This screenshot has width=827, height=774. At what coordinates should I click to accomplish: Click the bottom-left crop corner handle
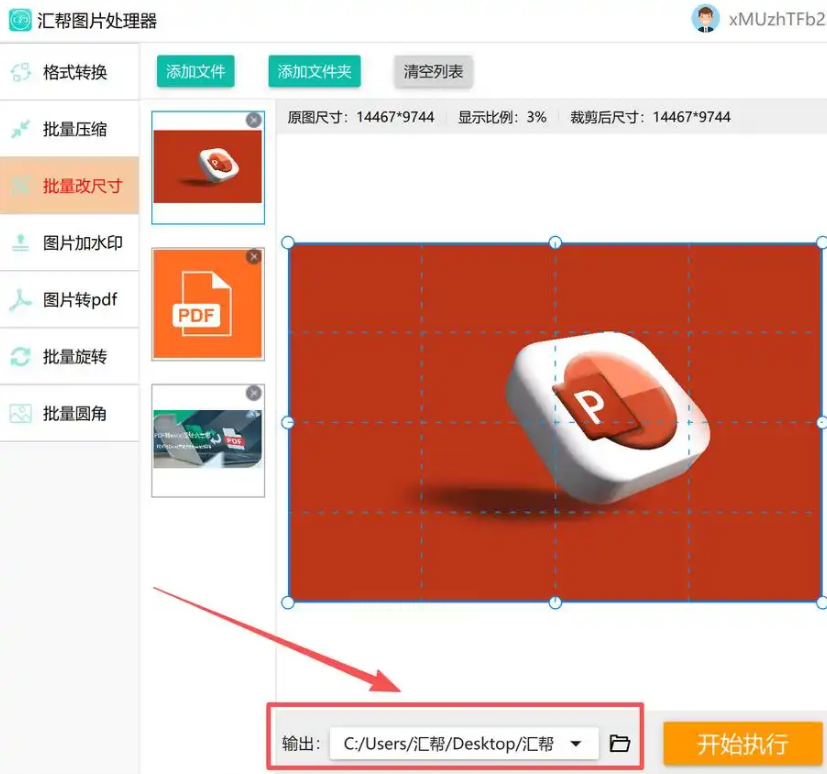click(287, 603)
